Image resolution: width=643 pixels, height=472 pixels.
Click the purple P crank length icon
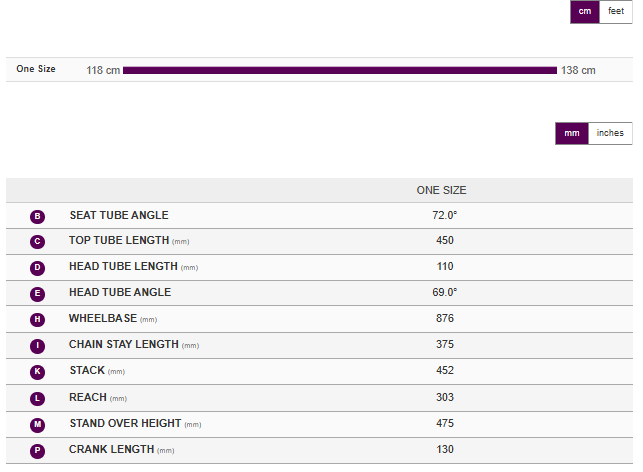click(37, 450)
